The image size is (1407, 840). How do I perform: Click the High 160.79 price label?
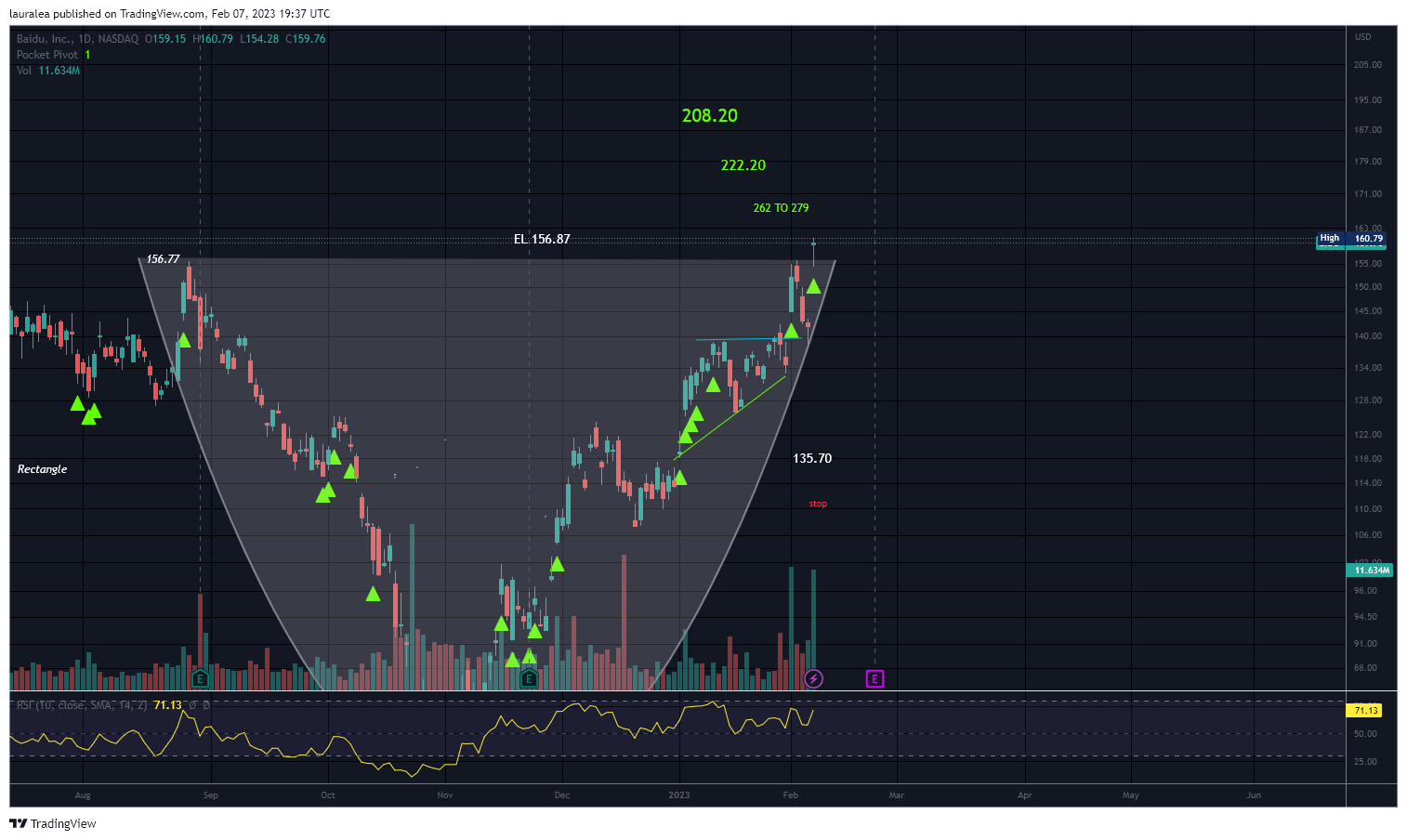click(1352, 239)
